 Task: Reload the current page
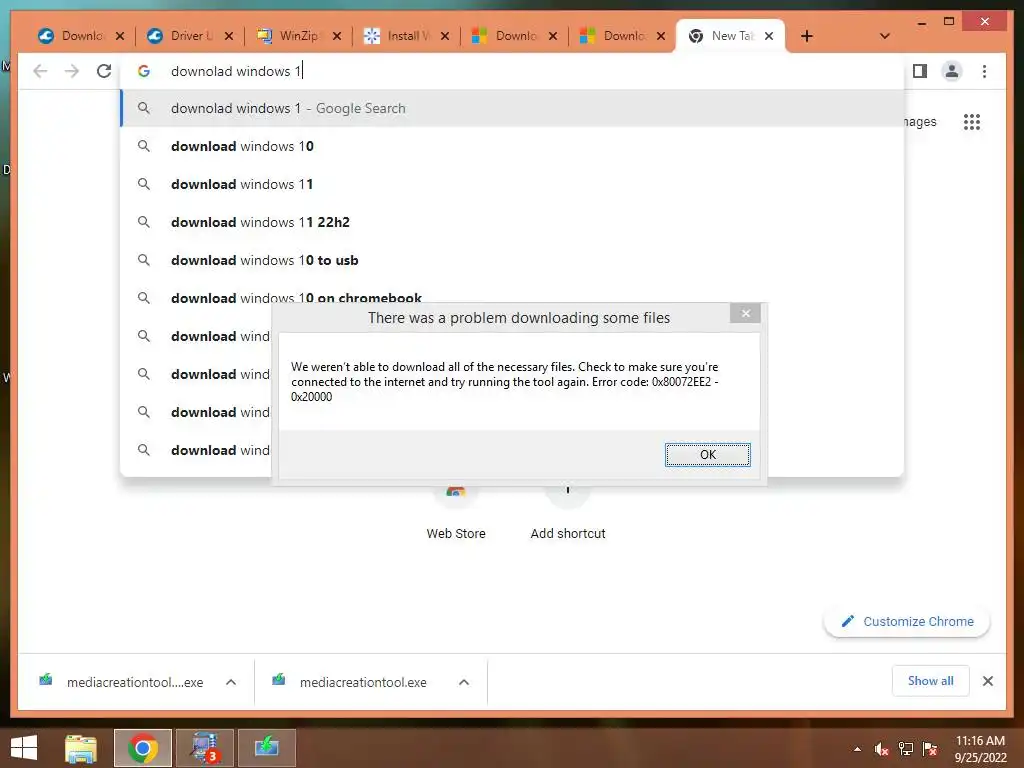click(104, 71)
